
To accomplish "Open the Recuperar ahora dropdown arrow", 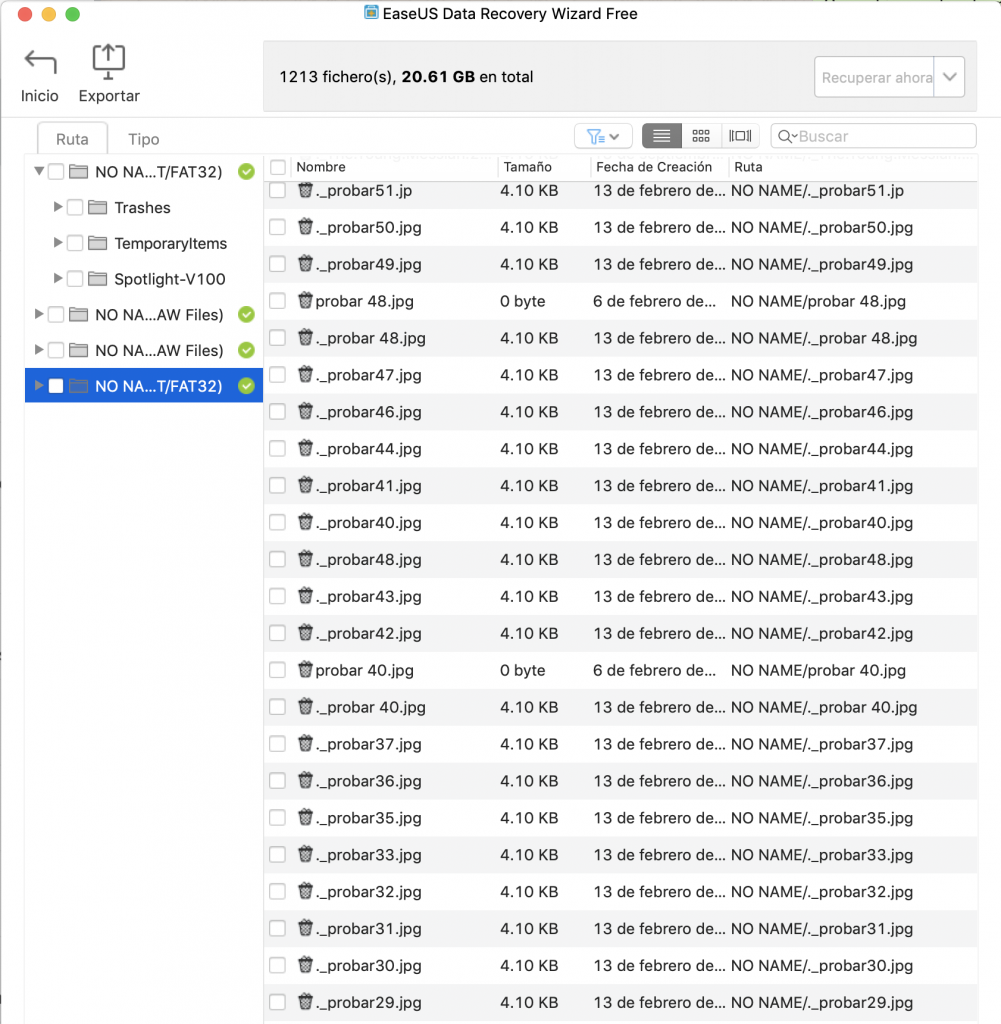I will [949, 77].
